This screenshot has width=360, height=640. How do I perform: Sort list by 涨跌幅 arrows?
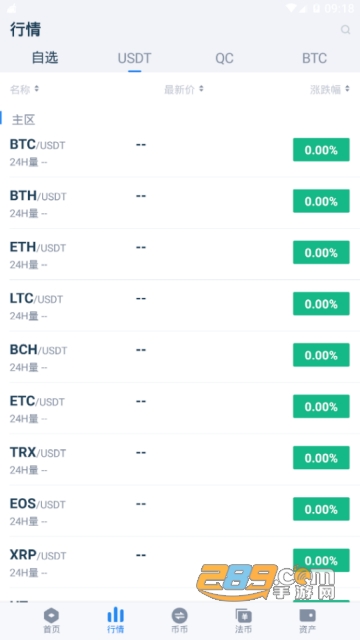347,89
